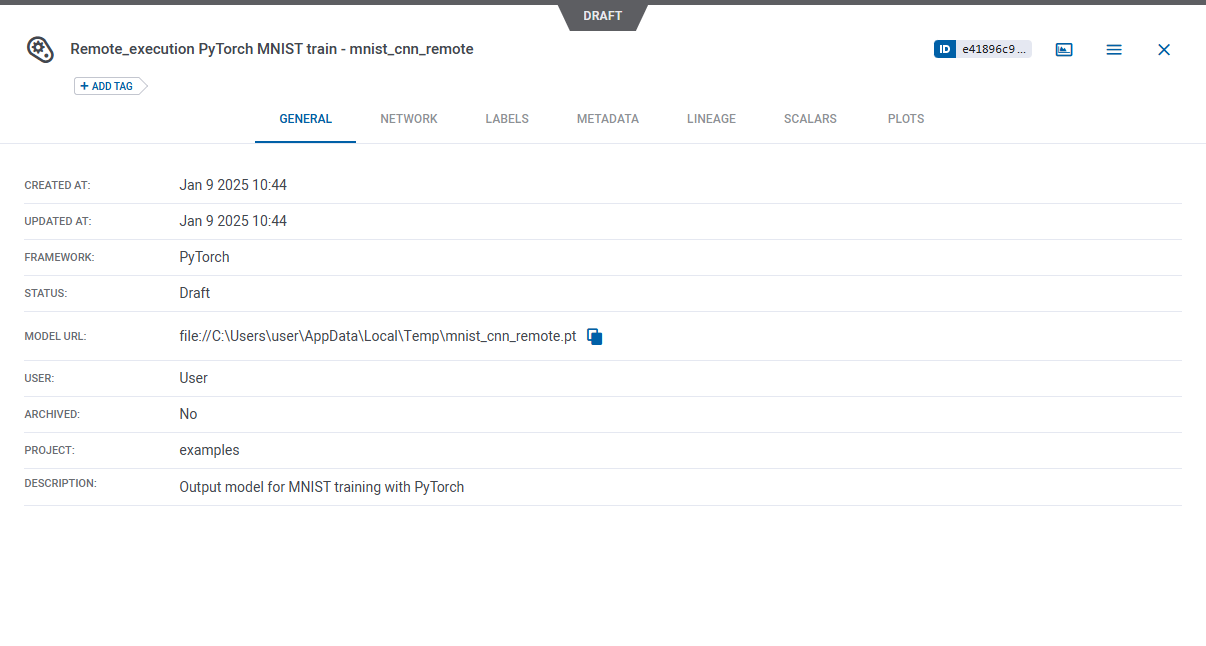Click the examples project value
Screen dimensions: 1206x646
click(209, 450)
